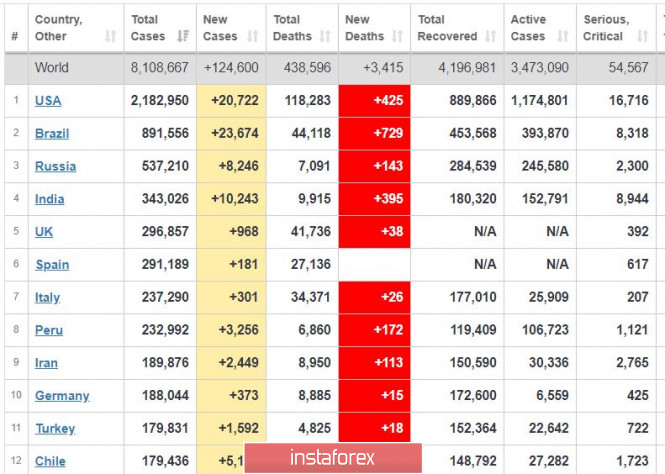Click the # rank column header

16,28
